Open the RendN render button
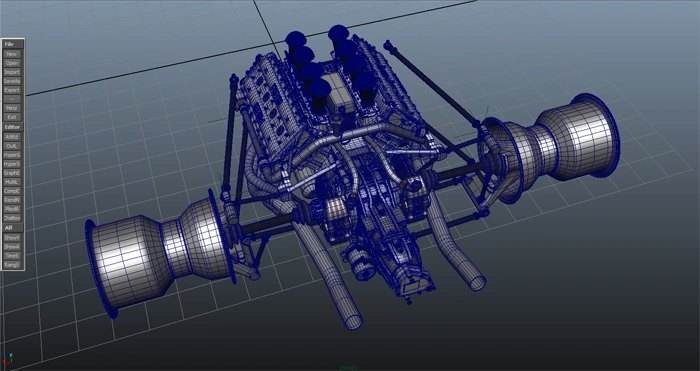Viewport: 700px width, 371px height. [x=12, y=200]
